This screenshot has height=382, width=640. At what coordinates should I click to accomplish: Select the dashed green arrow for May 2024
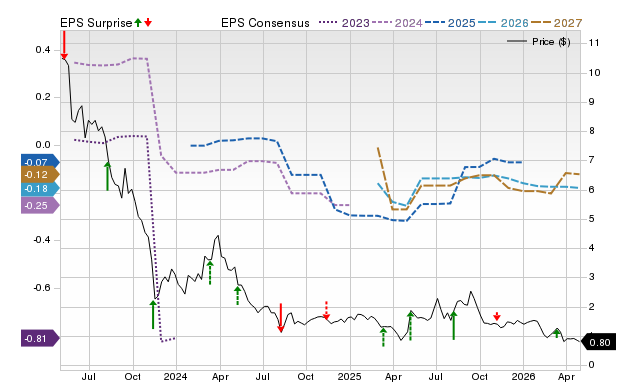[x=238, y=295]
